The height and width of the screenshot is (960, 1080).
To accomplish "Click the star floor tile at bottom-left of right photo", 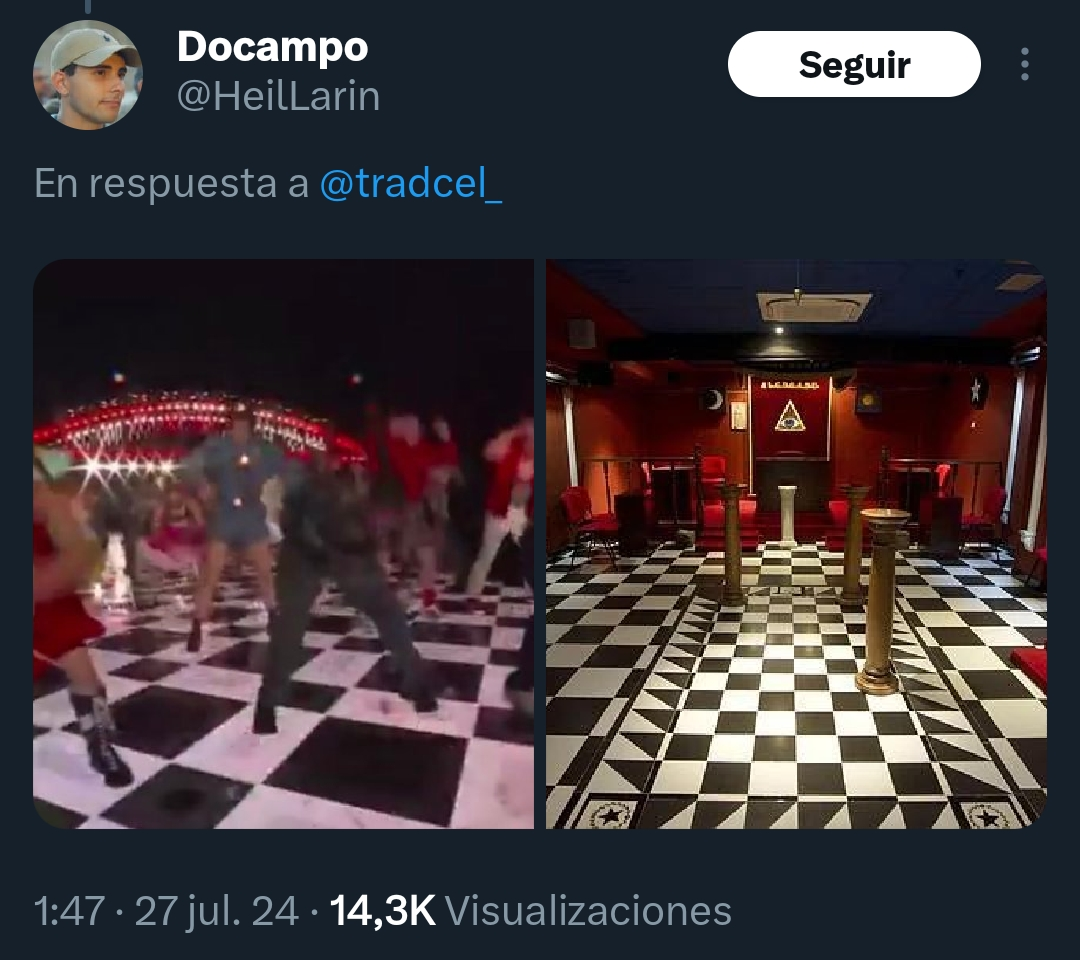I will tap(610, 815).
